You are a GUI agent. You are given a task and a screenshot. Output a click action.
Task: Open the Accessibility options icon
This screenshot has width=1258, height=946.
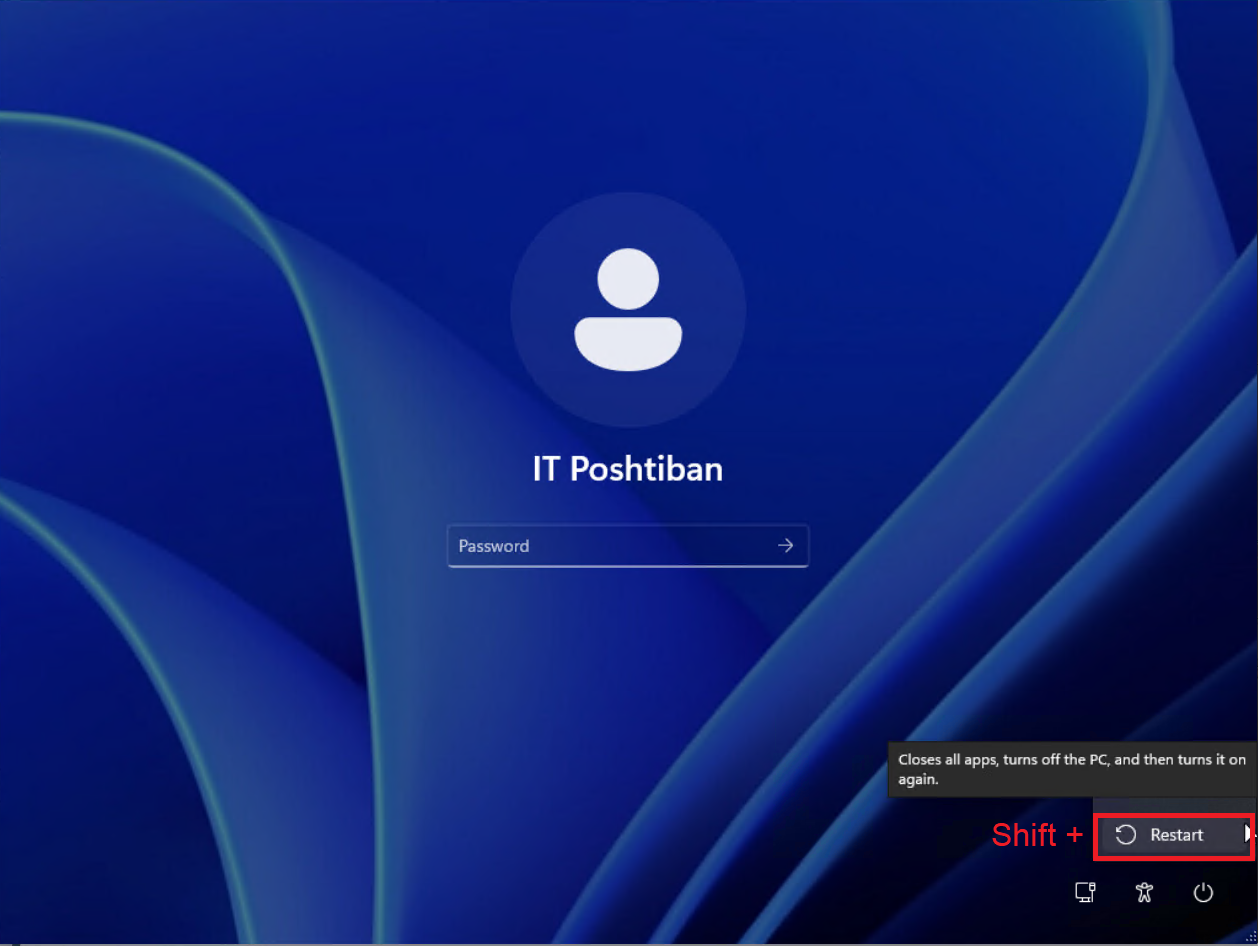point(1145,893)
